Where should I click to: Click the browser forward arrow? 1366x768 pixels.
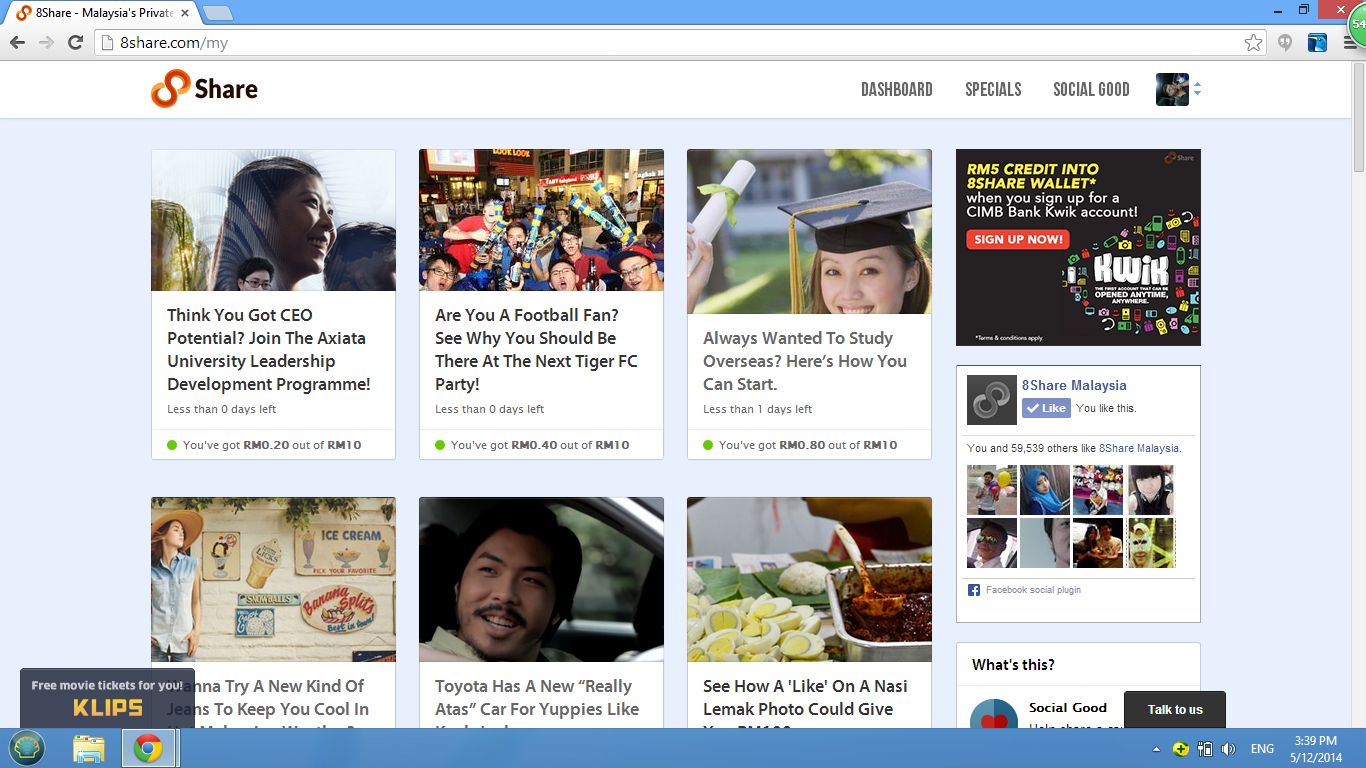coord(46,42)
